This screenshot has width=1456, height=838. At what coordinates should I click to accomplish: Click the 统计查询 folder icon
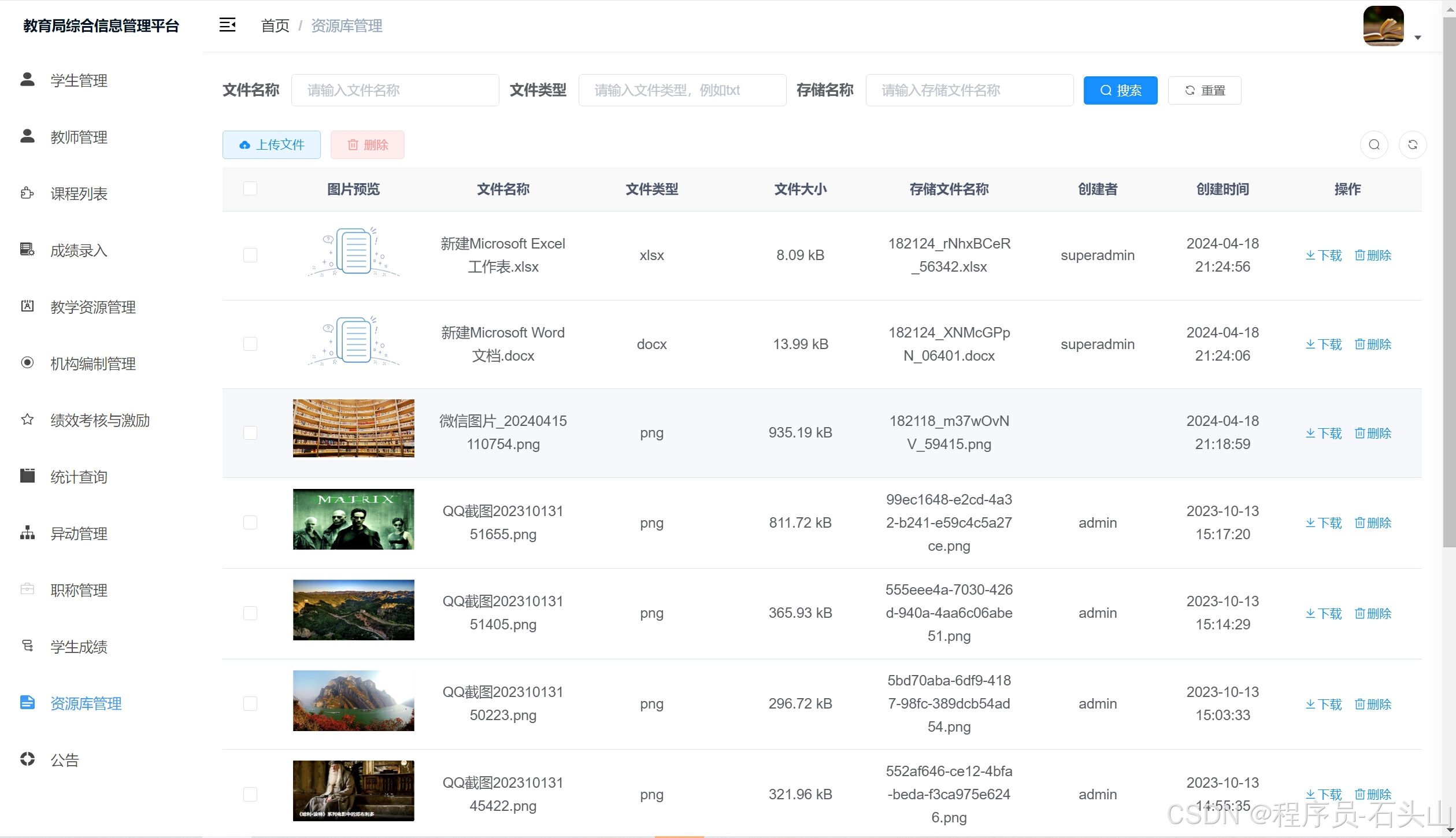point(27,476)
